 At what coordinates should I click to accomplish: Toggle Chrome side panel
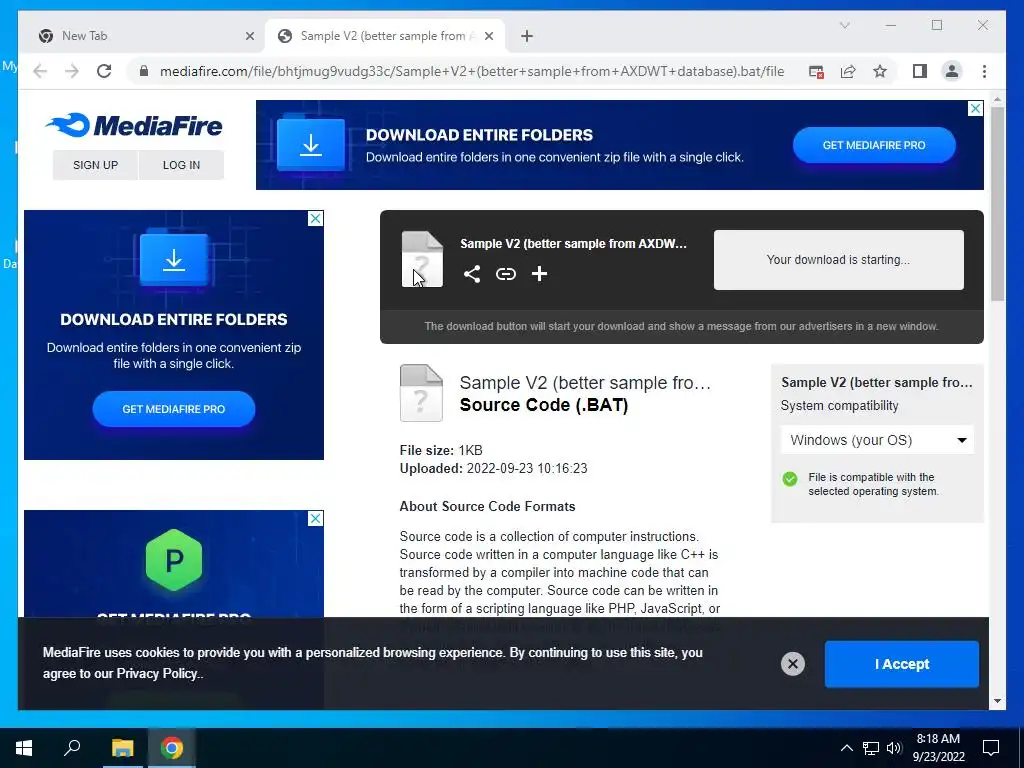tap(920, 71)
